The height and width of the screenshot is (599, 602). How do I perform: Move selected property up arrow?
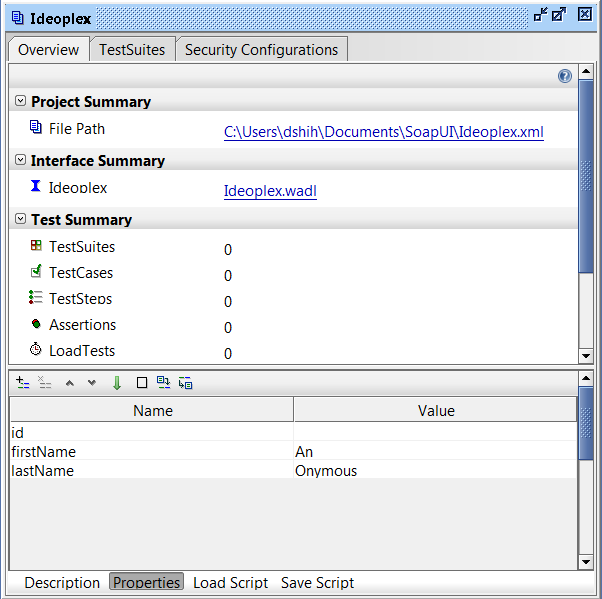coord(69,383)
